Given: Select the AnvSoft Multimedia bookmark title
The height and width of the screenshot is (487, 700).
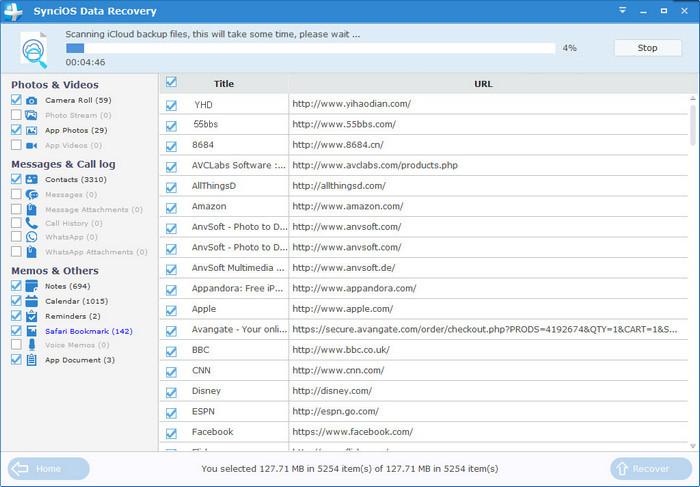Looking at the screenshot, I should click(238, 268).
